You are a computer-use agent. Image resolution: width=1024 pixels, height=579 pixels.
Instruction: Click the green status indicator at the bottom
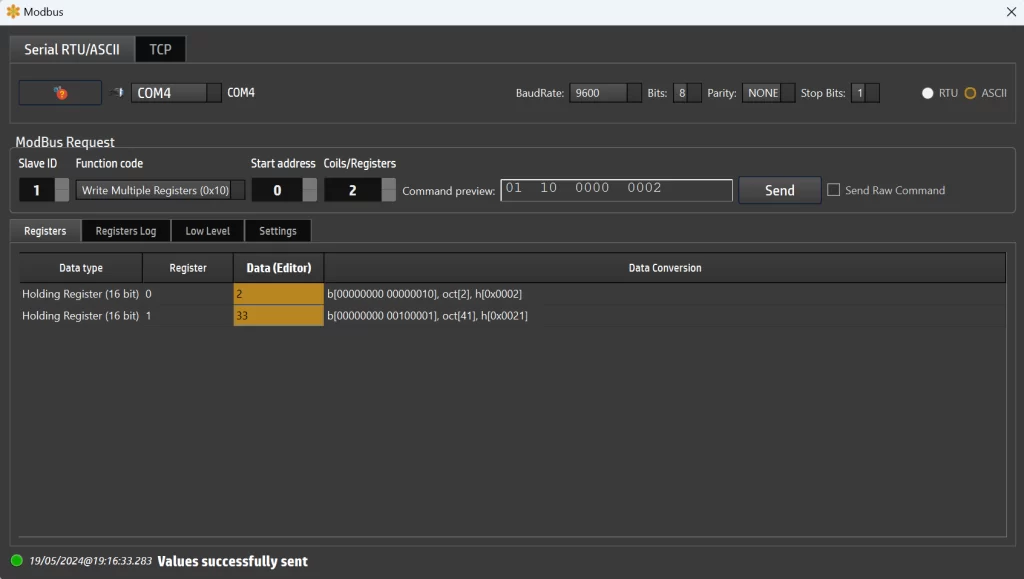(x=17, y=560)
